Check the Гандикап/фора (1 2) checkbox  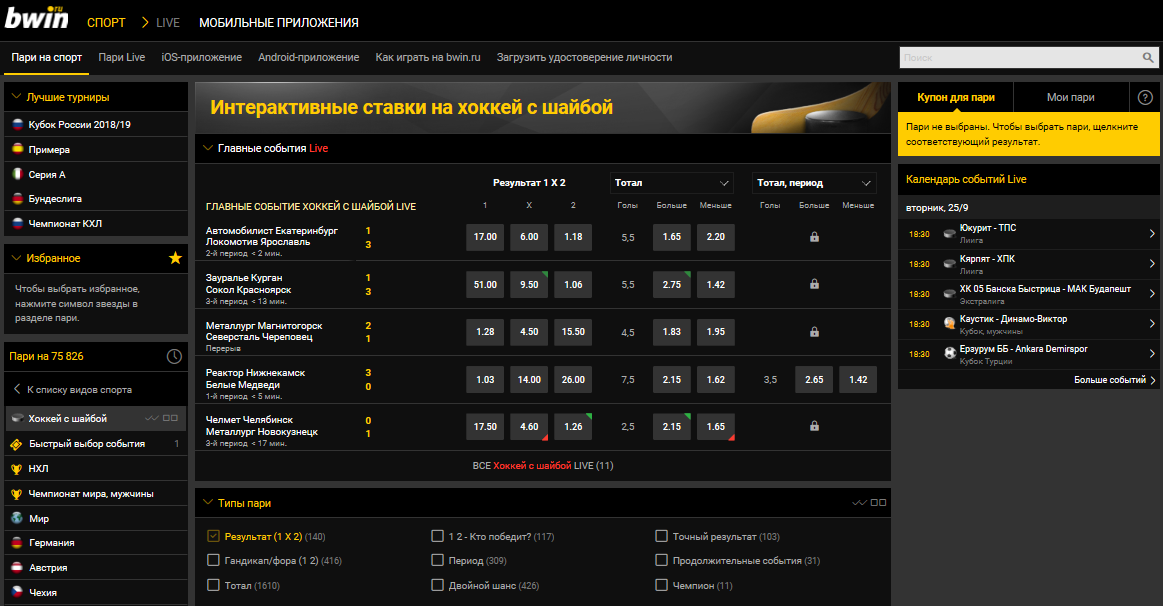214,561
